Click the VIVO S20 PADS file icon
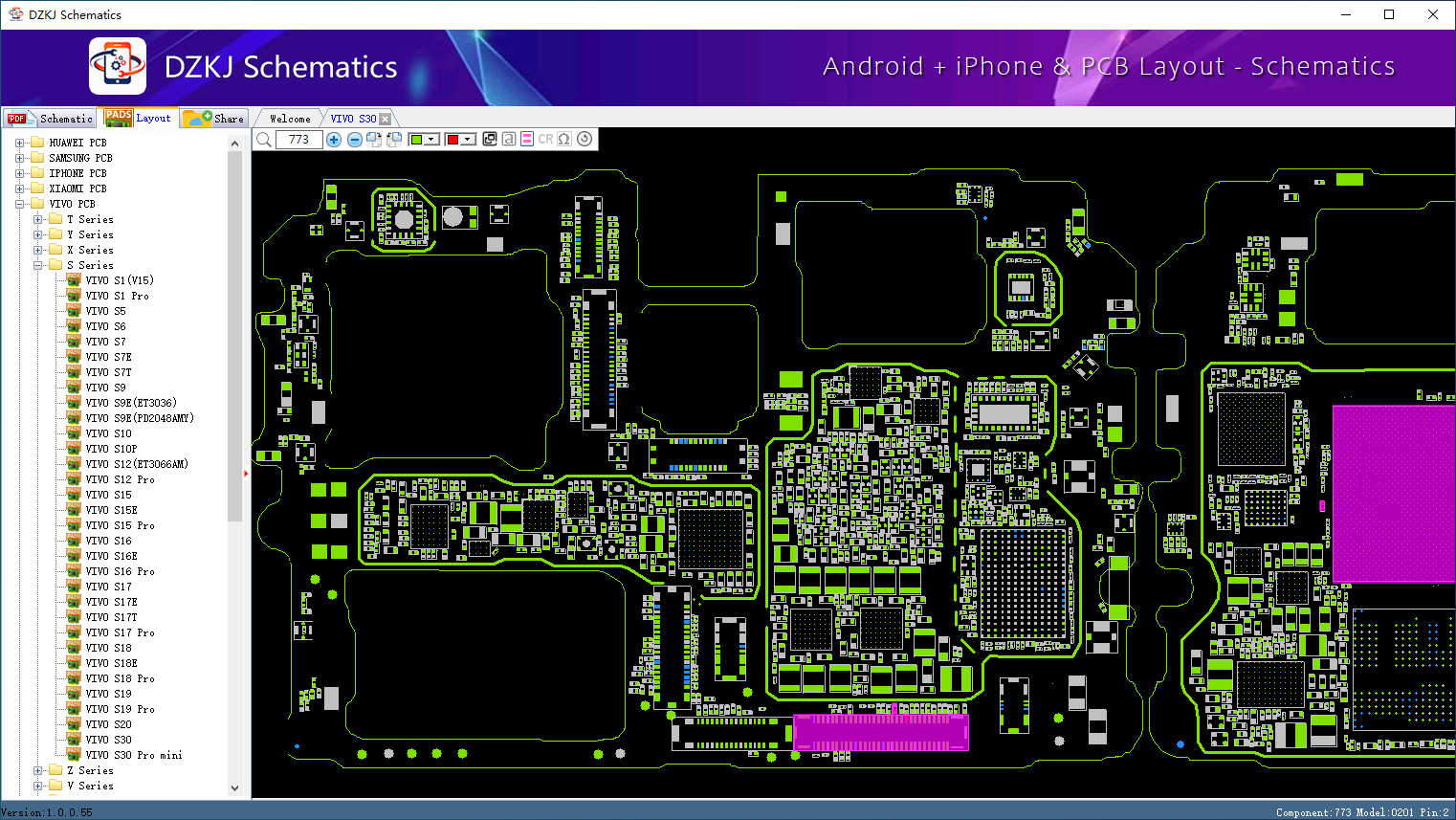This screenshot has height=820, width=1456. point(74,724)
